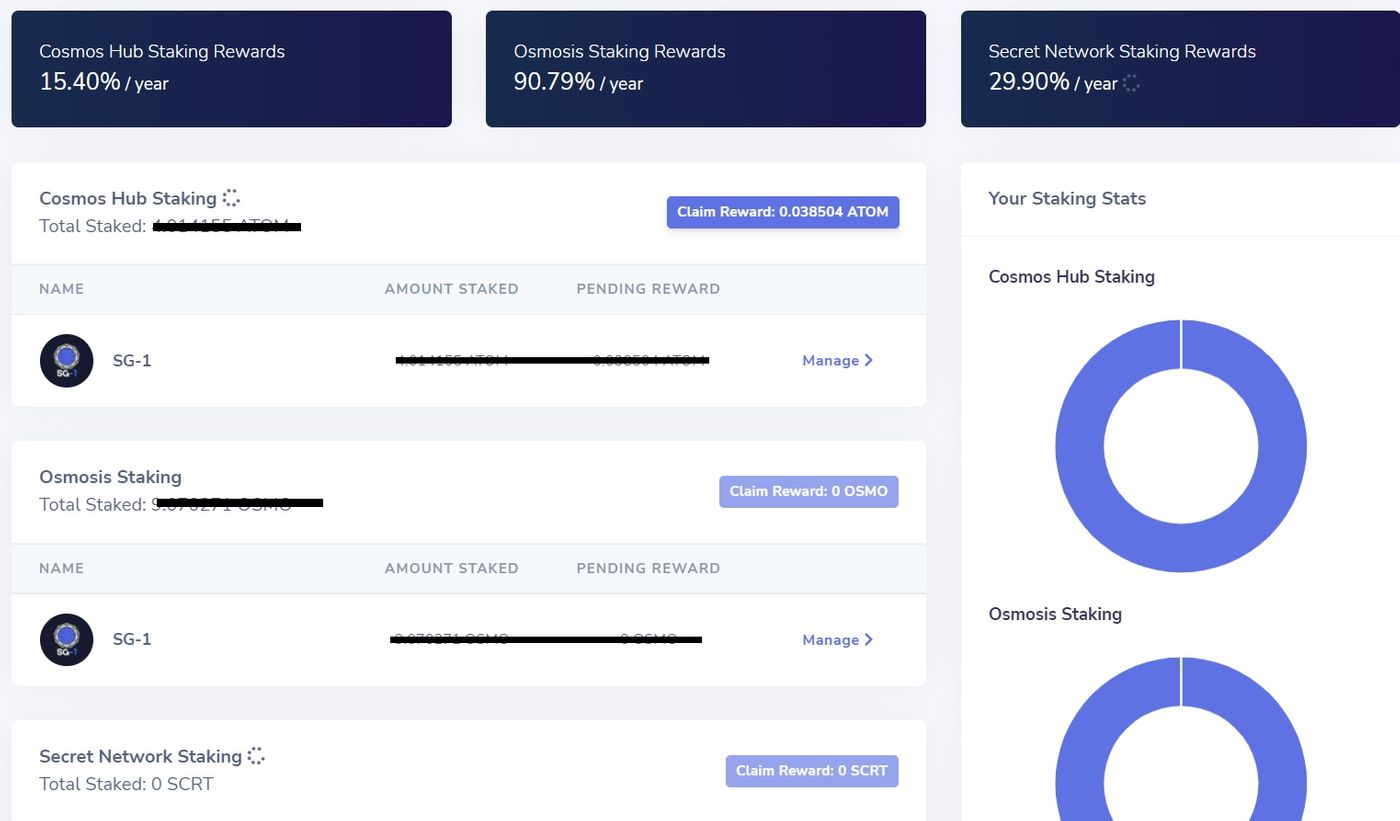Claim the 0.038504 ATOM reward
The width and height of the screenshot is (1400, 821).
(783, 212)
